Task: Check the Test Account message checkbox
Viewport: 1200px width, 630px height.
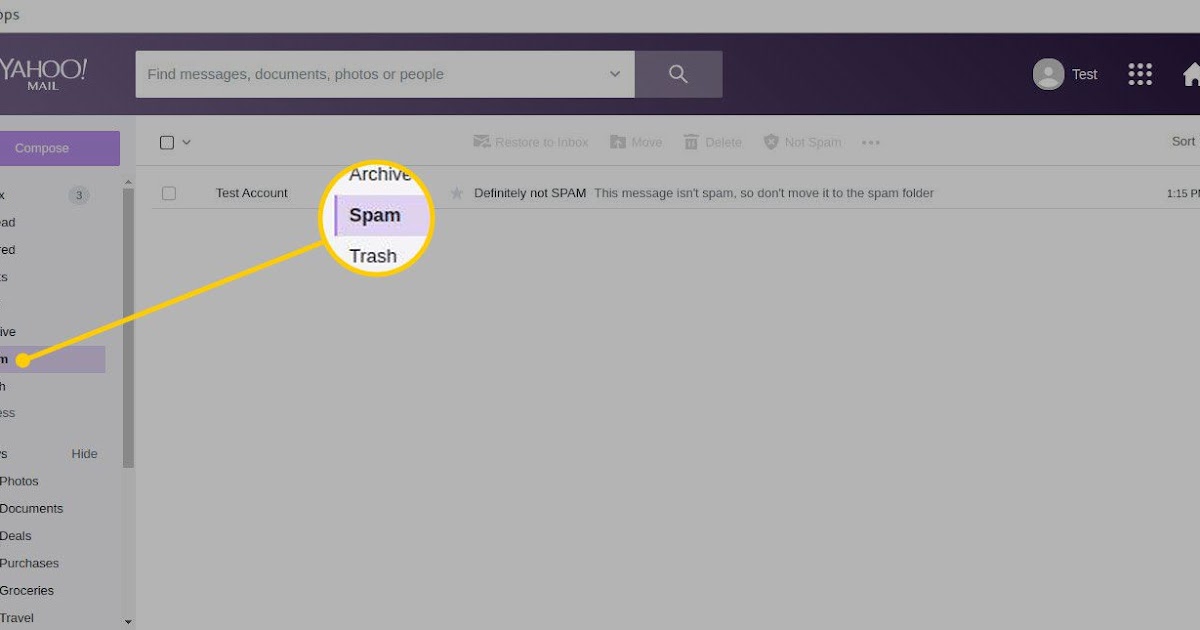Action: (169, 193)
